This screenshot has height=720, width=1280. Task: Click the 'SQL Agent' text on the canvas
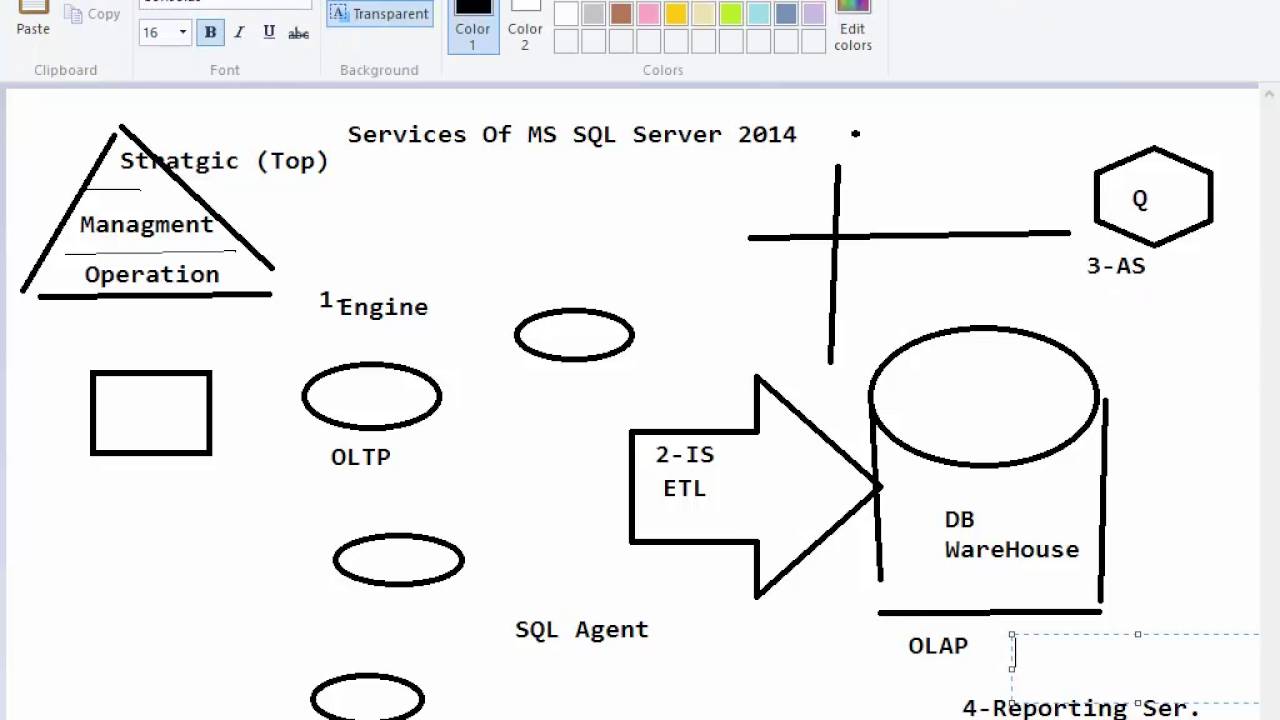(582, 630)
